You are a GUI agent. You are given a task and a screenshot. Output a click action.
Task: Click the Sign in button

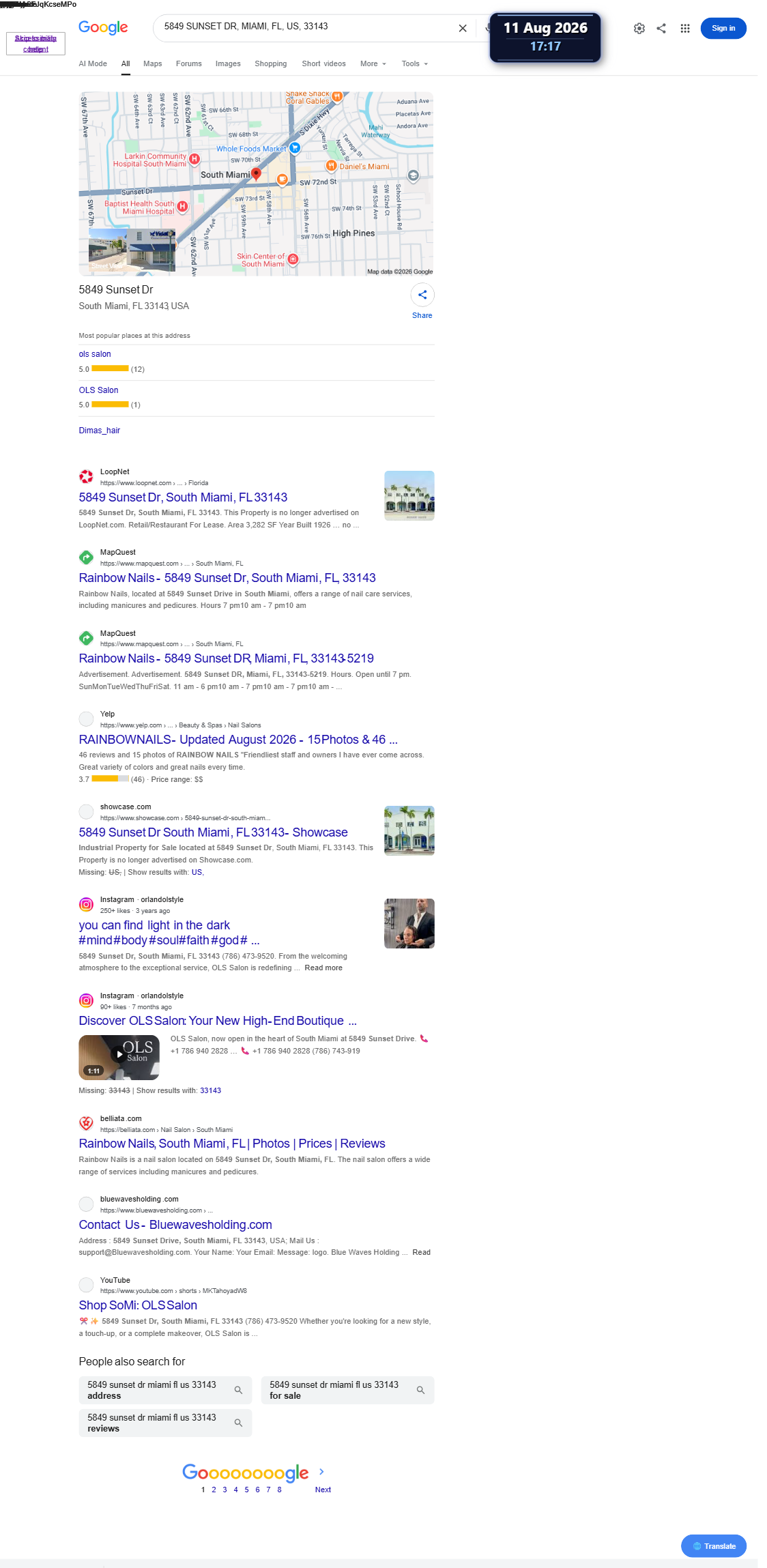[x=723, y=28]
